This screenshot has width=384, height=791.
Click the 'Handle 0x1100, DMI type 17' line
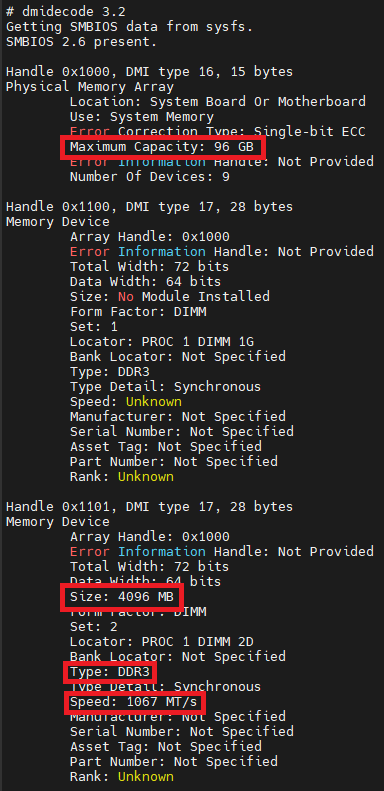point(149,207)
